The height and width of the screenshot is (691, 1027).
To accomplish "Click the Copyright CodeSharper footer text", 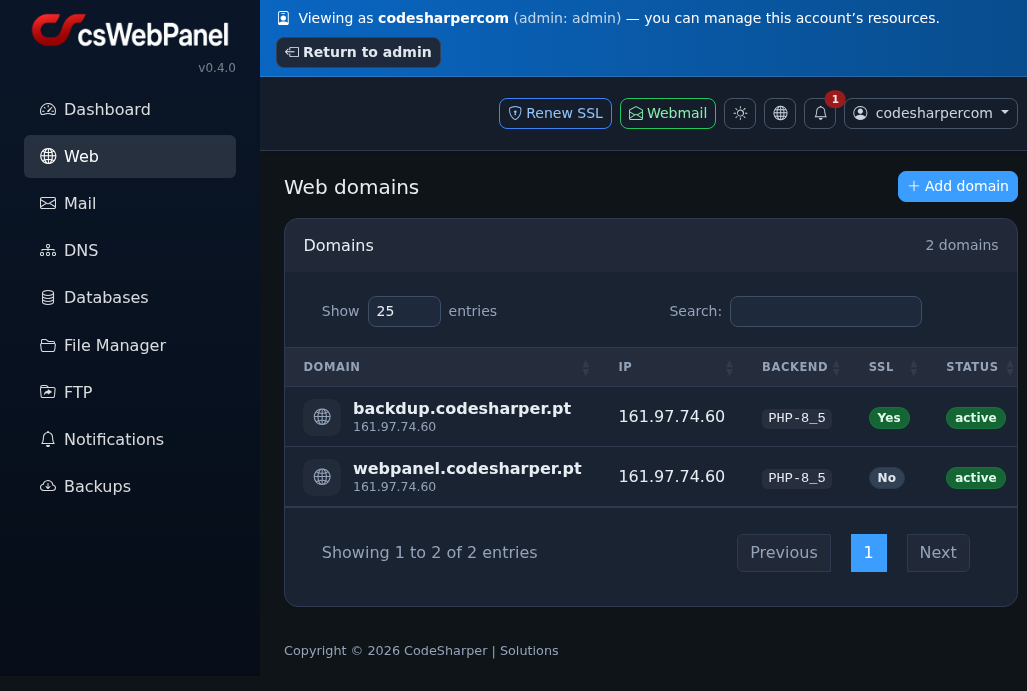I will 421,651.
